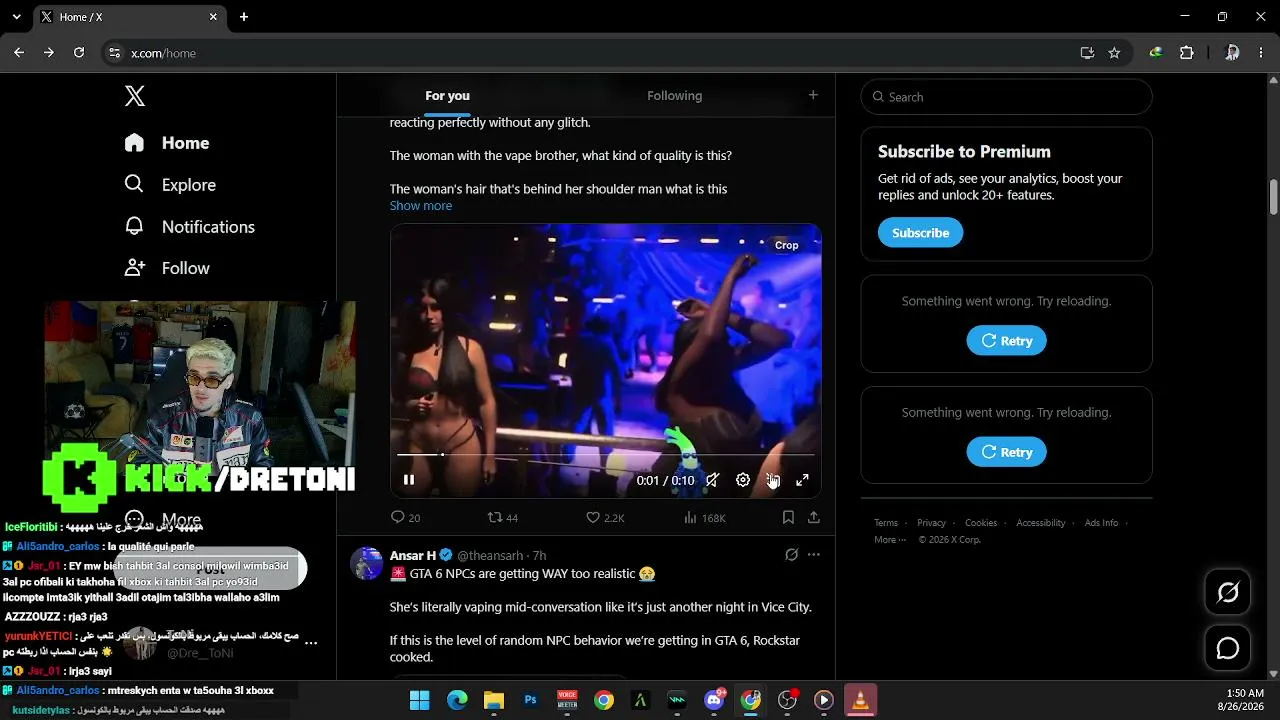Viewport: 1280px width, 720px height.
Task: Switch to the For you tab
Action: coord(447,96)
